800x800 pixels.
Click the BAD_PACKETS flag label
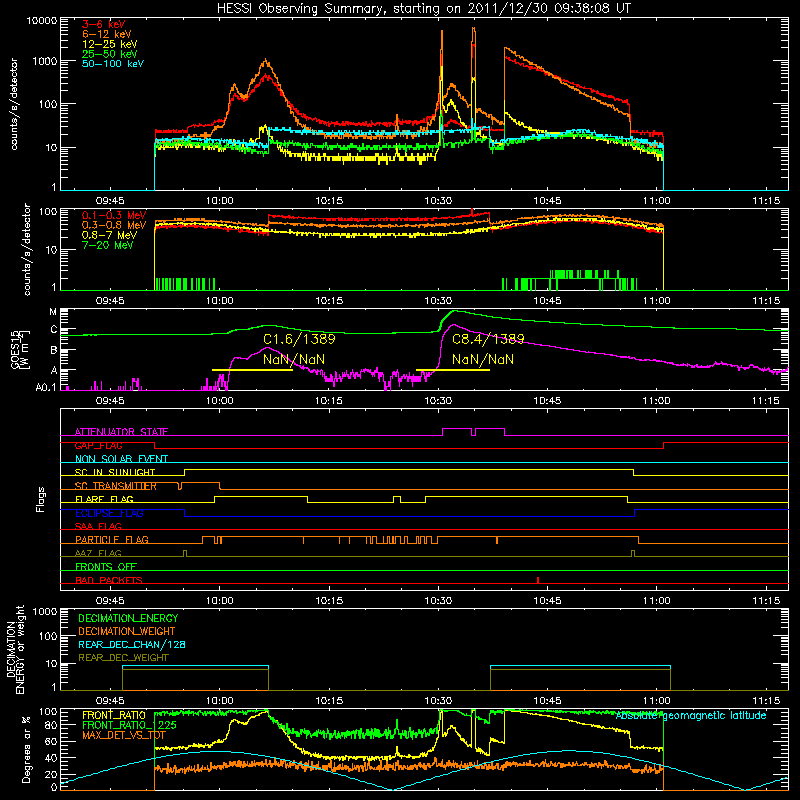point(109,580)
